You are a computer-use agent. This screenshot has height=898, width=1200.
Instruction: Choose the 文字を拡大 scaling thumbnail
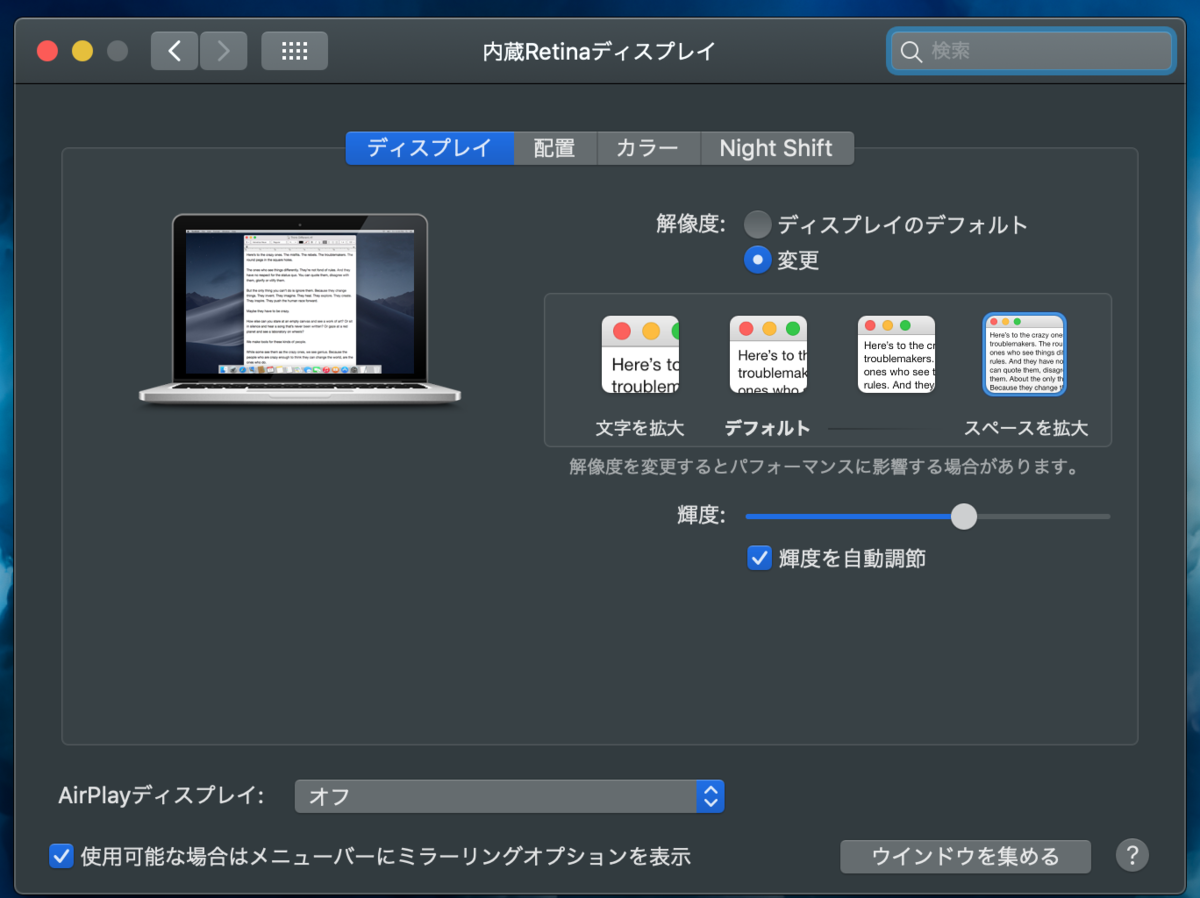click(640, 355)
